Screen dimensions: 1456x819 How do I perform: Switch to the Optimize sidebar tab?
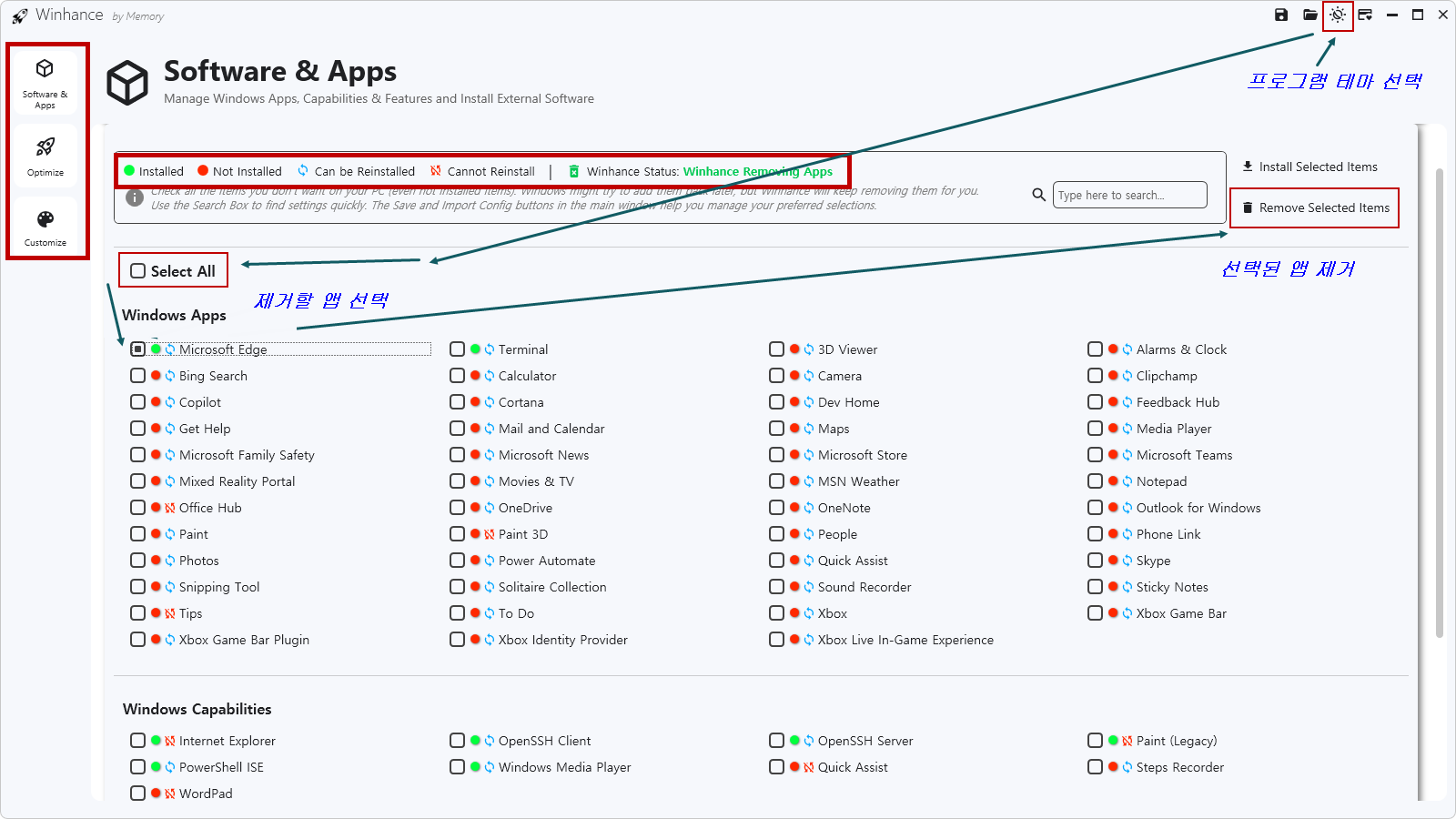[x=45, y=157]
